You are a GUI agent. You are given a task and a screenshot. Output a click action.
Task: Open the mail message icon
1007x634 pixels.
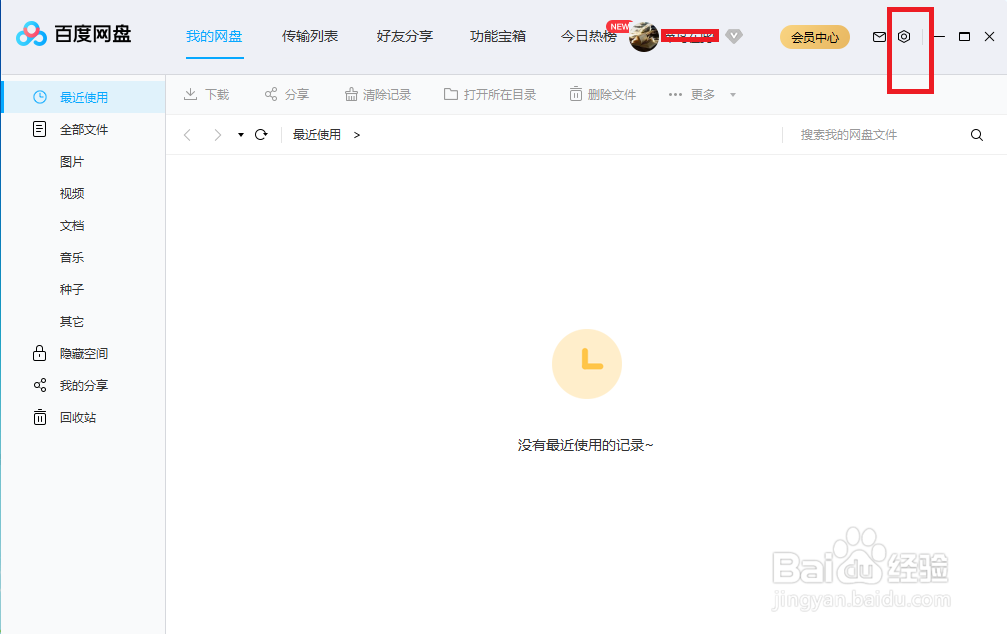point(879,37)
